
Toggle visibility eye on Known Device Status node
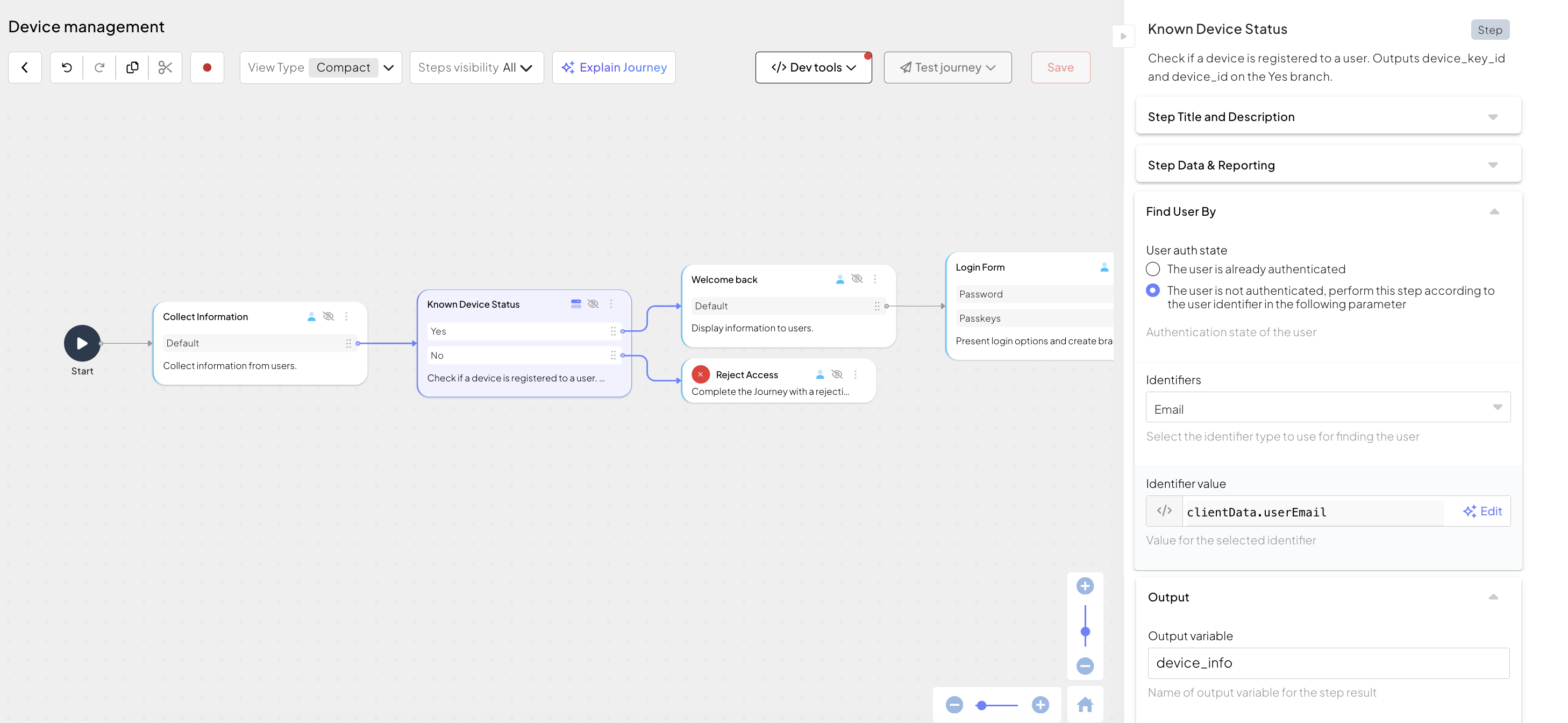pos(594,303)
